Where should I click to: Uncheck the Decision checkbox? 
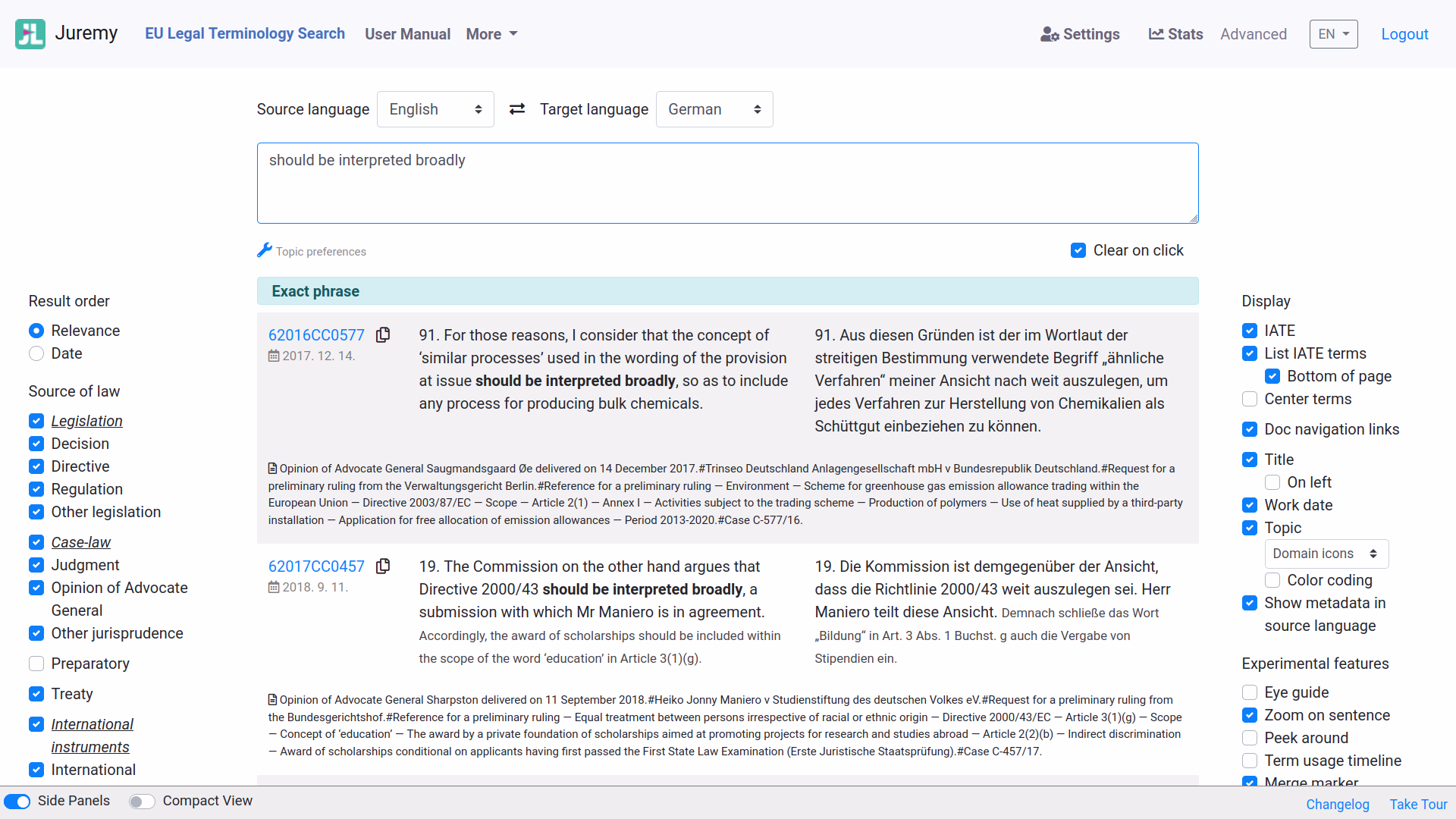[36, 444]
